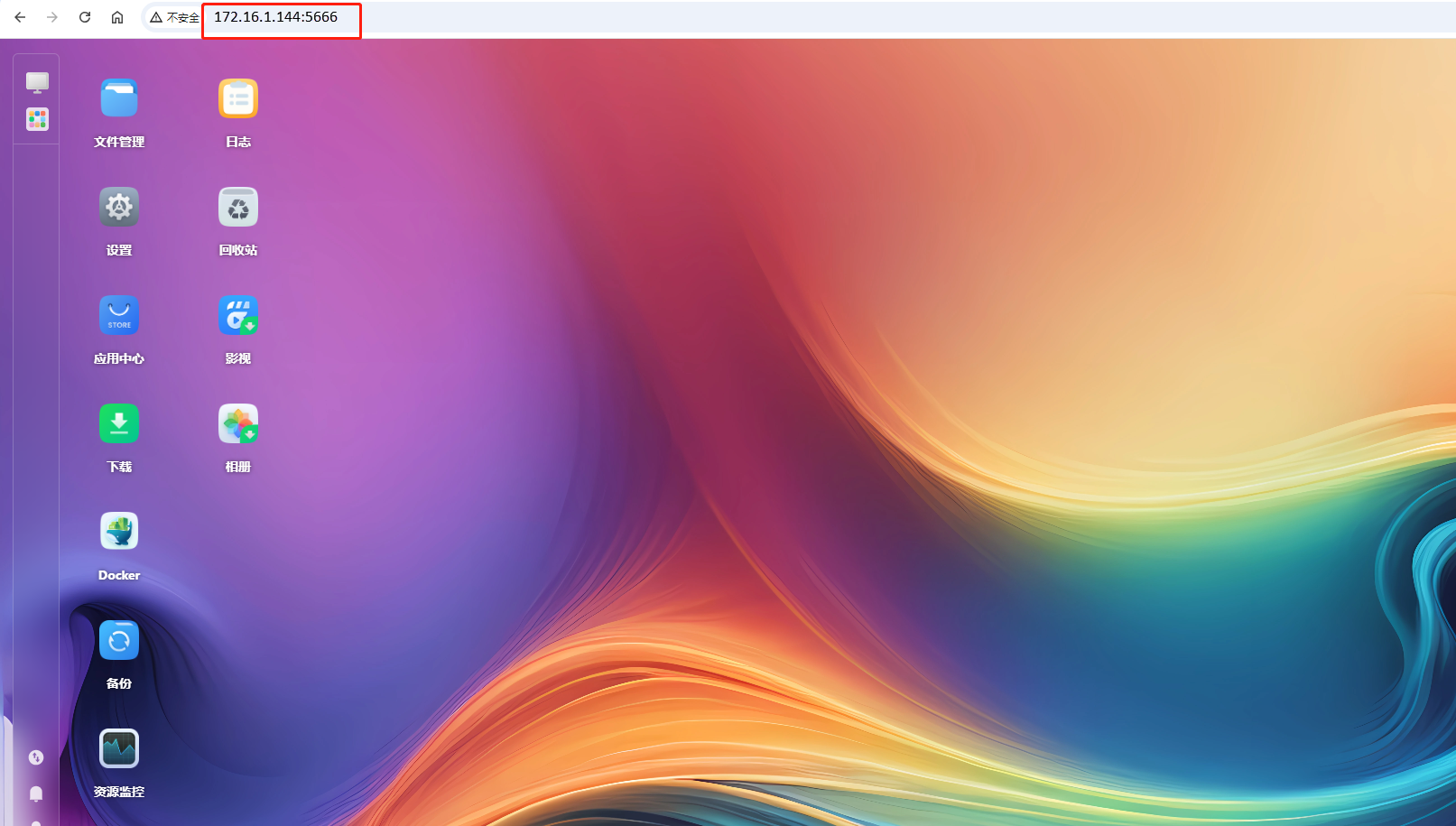Screen dimensions: 1456x826
Task: Open the 相册 photo album app
Action: [x=238, y=424]
